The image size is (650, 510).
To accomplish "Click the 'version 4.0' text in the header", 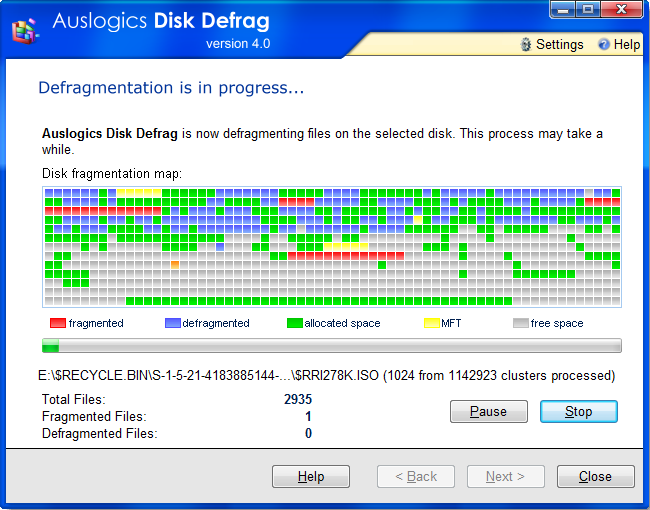I will coord(238,44).
